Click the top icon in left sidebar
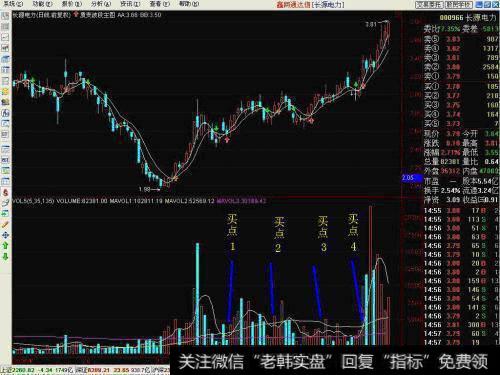 (5, 16)
